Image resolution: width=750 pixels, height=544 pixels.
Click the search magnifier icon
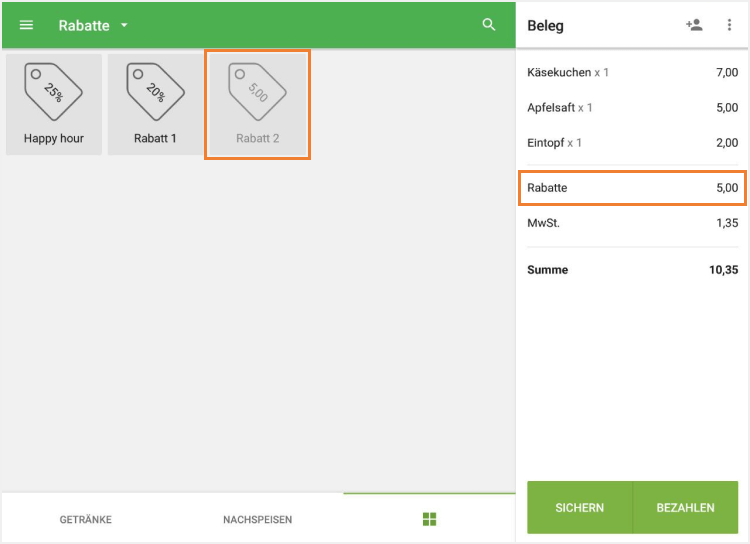pos(489,25)
